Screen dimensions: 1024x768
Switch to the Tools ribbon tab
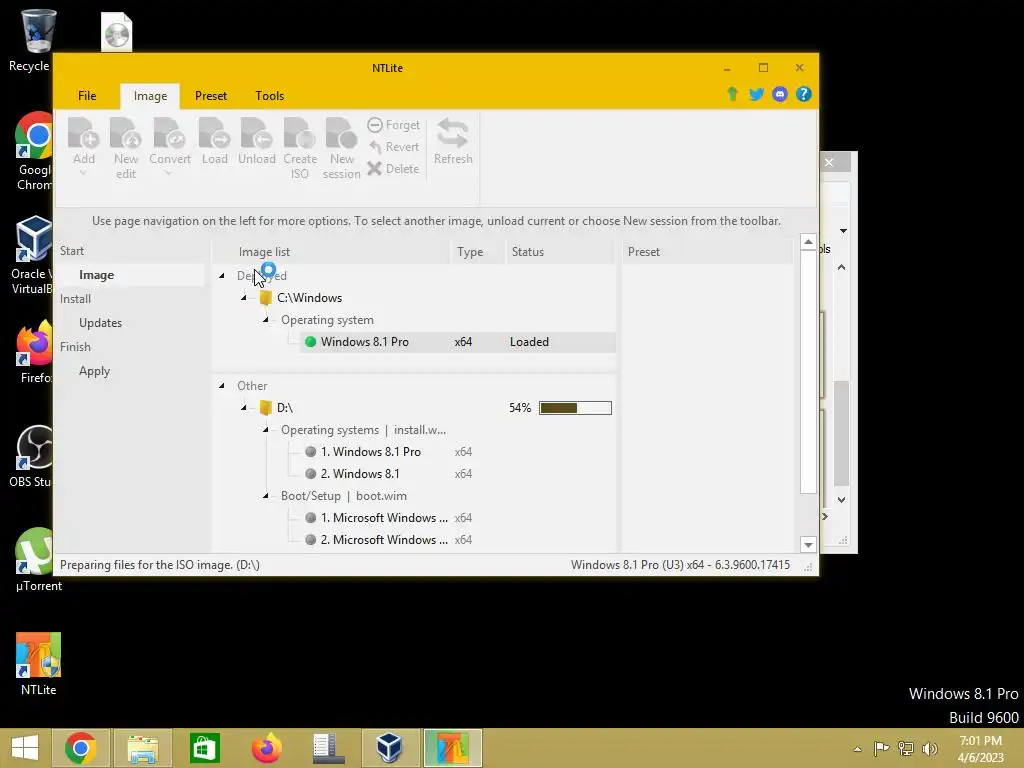[270, 96]
